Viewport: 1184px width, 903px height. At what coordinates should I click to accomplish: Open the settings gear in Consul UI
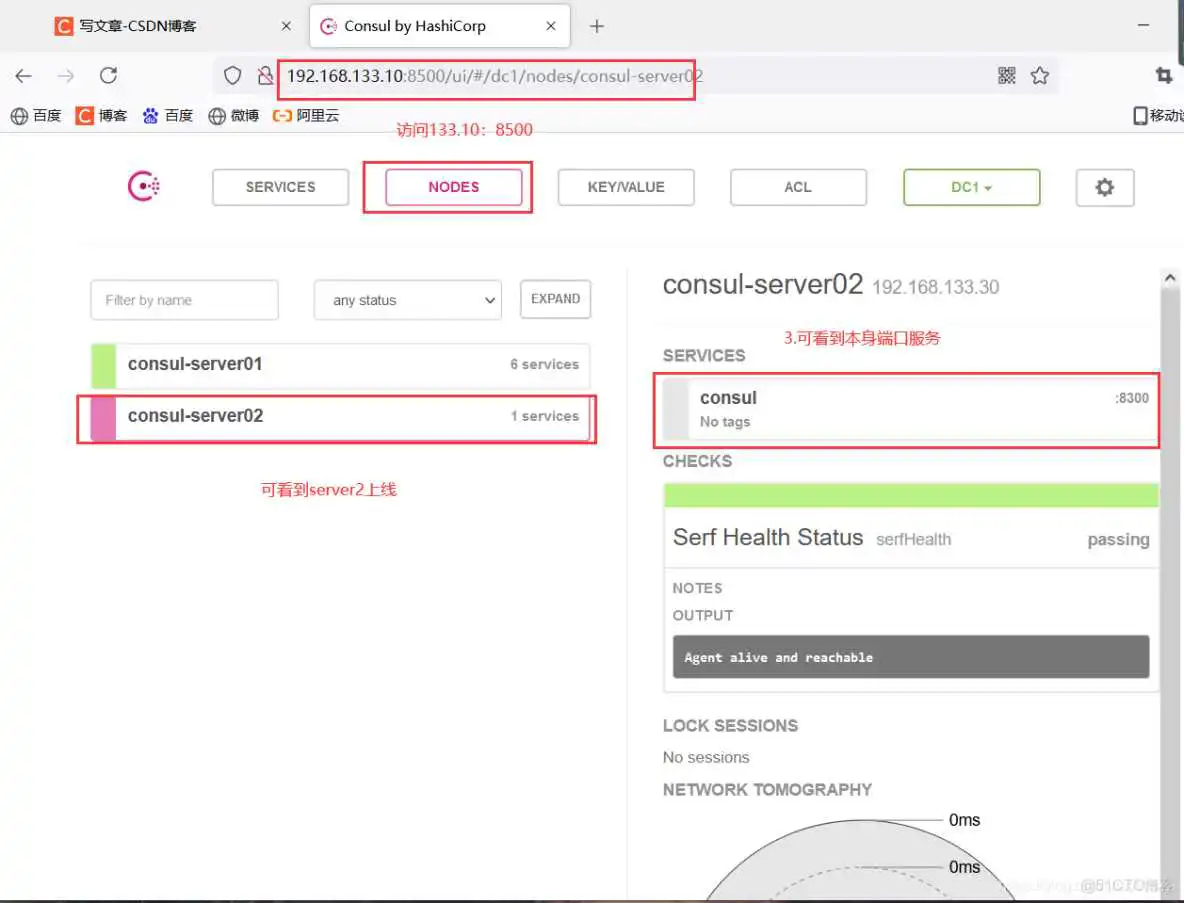click(x=1104, y=186)
